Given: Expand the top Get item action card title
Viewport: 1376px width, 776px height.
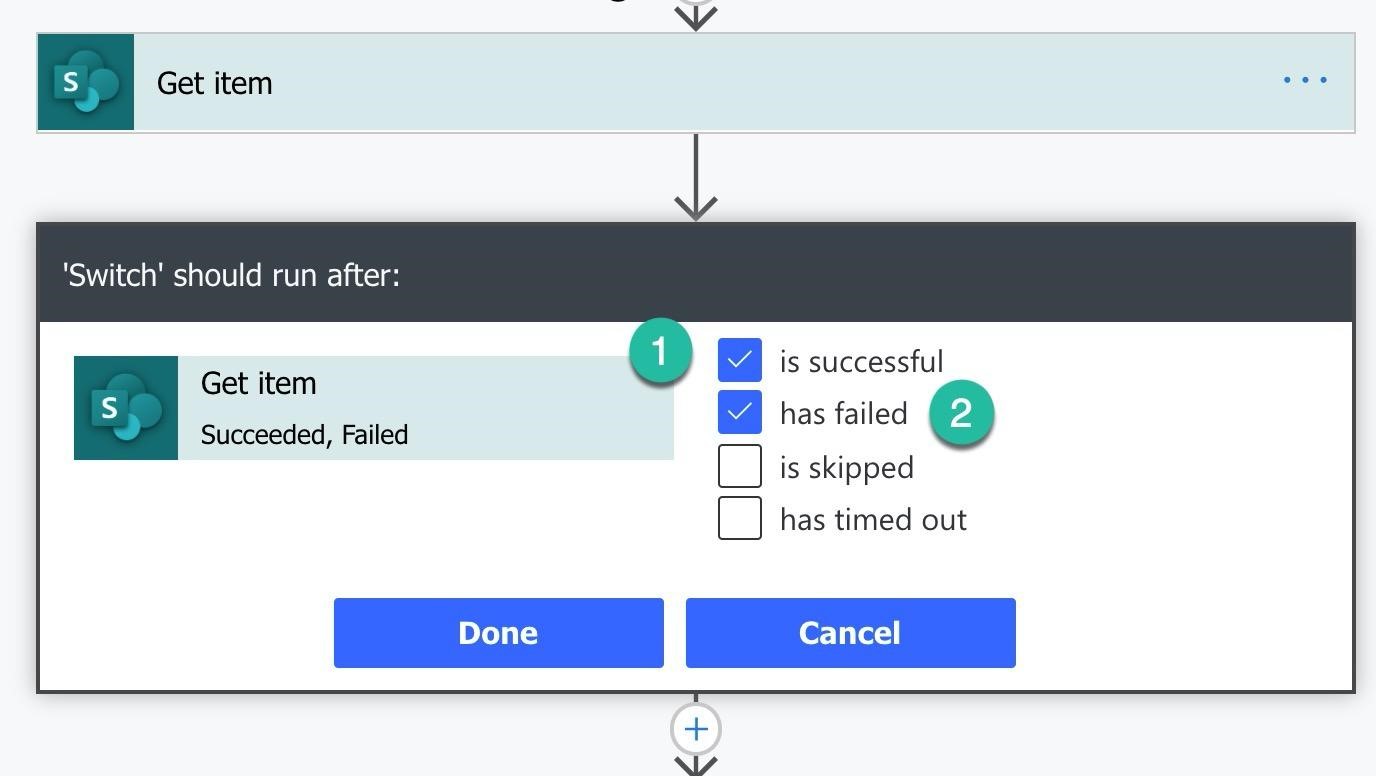Looking at the screenshot, I should (x=214, y=83).
